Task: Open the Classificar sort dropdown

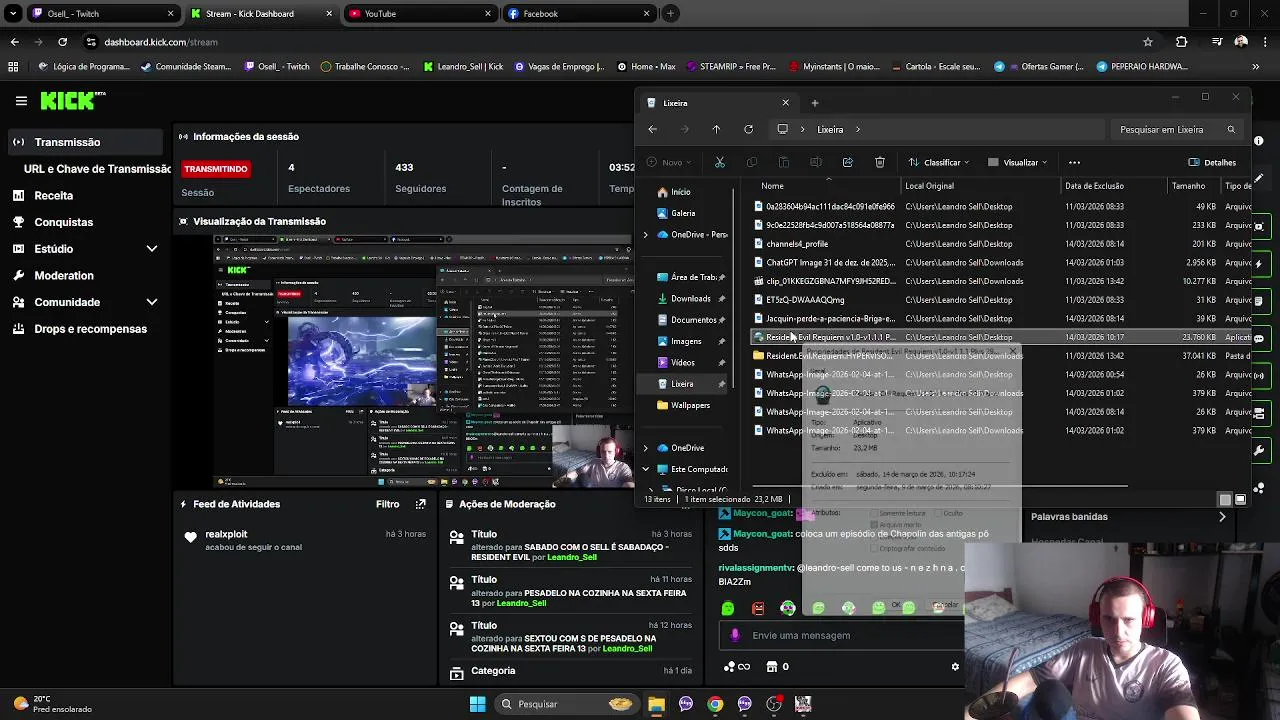Action: click(x=941, y=162)
